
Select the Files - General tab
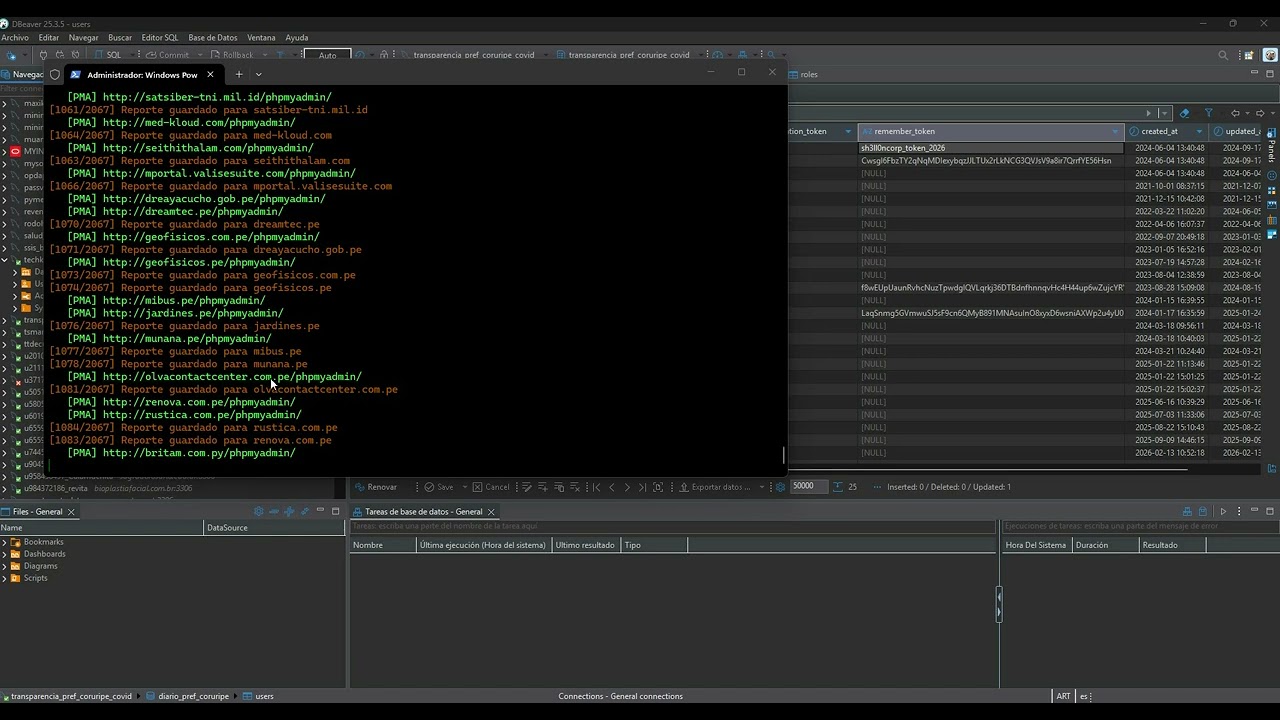tap(36, 512)
